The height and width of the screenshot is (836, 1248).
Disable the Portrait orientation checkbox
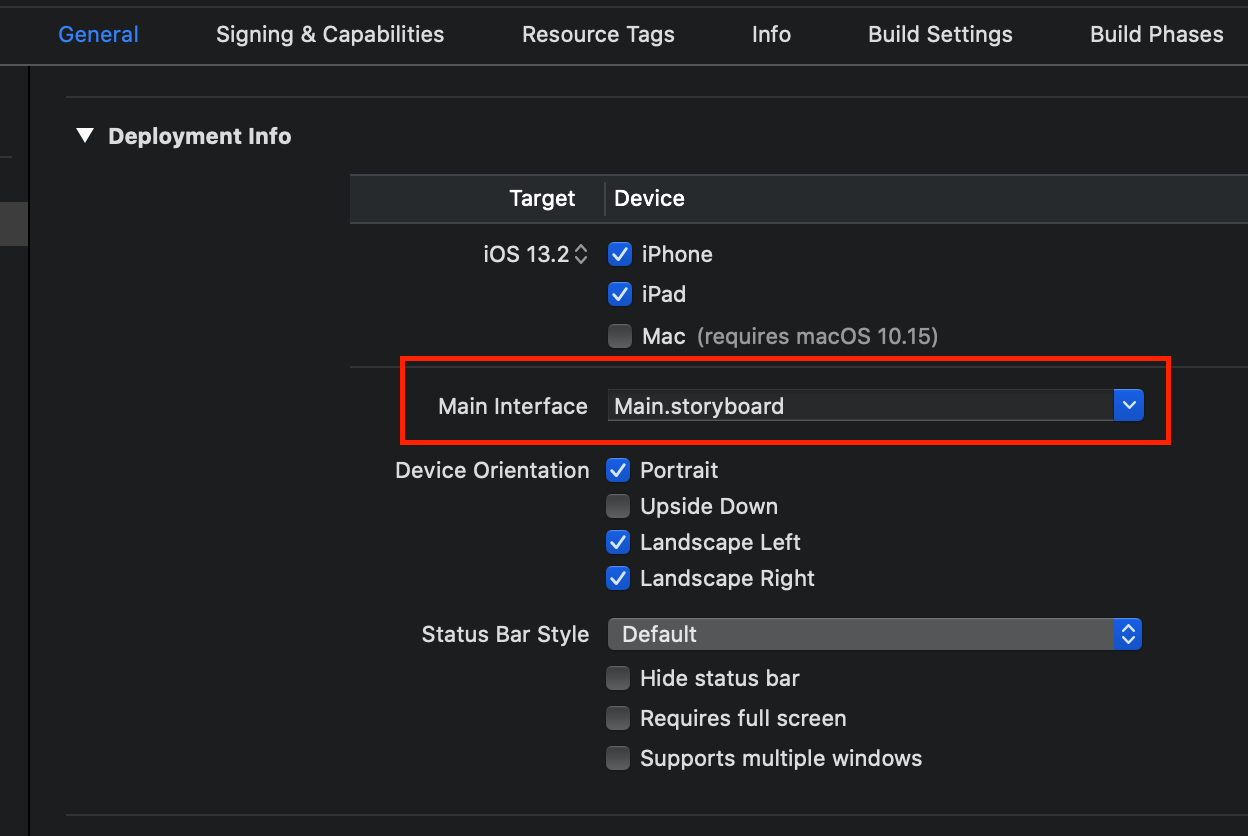pos(619,470)
